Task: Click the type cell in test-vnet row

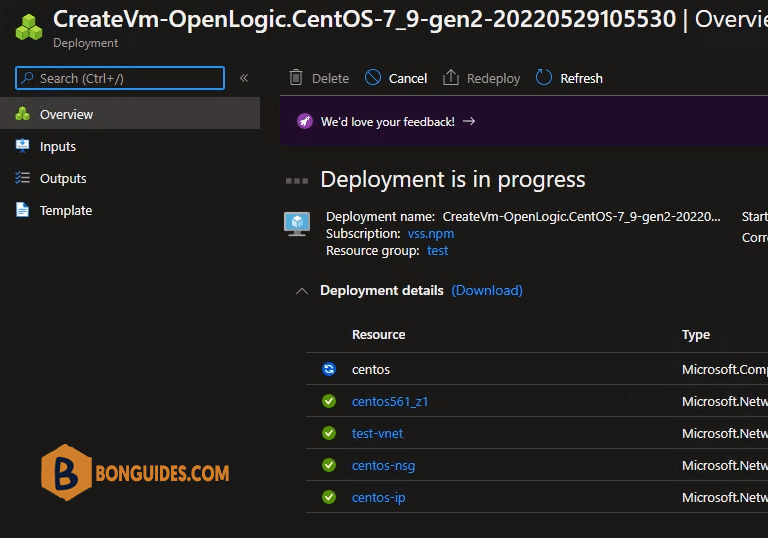Action: click(724, 433)
